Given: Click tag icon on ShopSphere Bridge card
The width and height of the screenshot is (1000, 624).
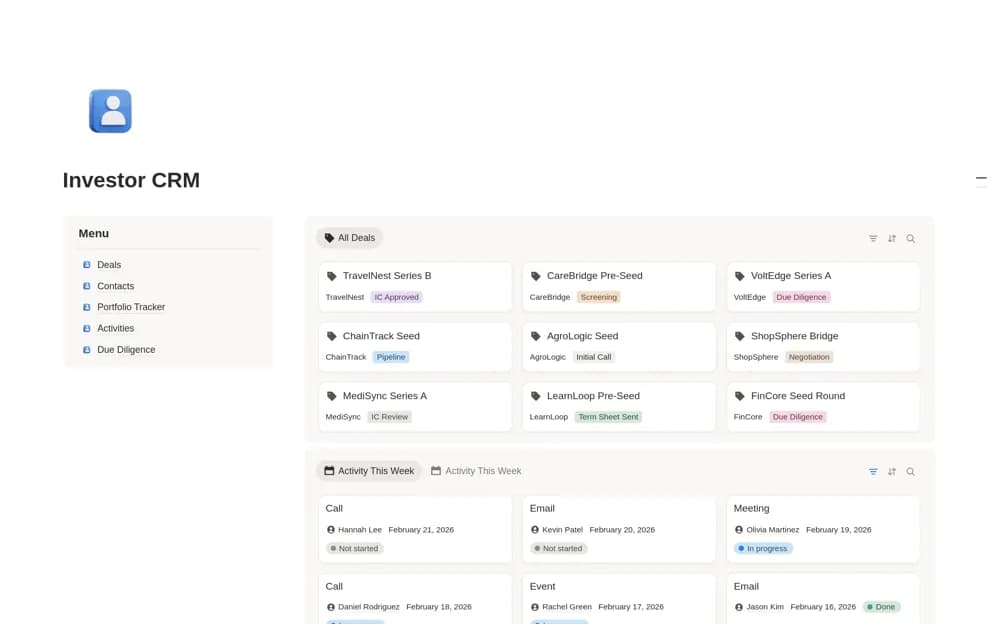Looking at the screenshot, I should [x=740, y=336].
